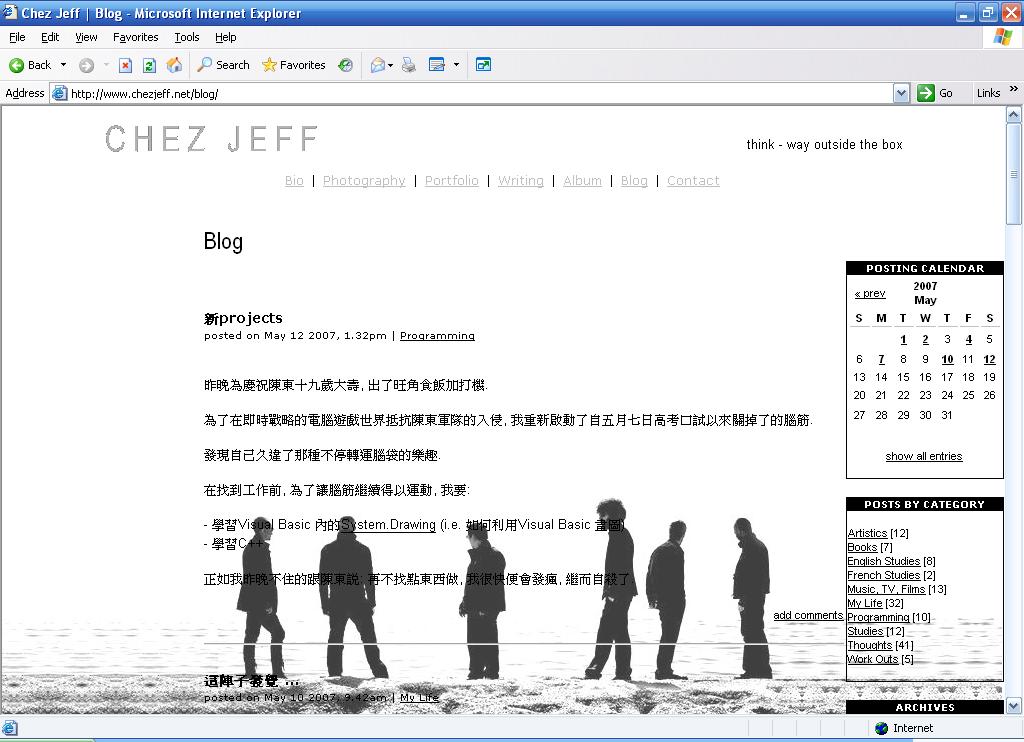Click the Go button beside address bar
Image resolution: width=1024 pixels, height=742 pixels.
point(935,93)
